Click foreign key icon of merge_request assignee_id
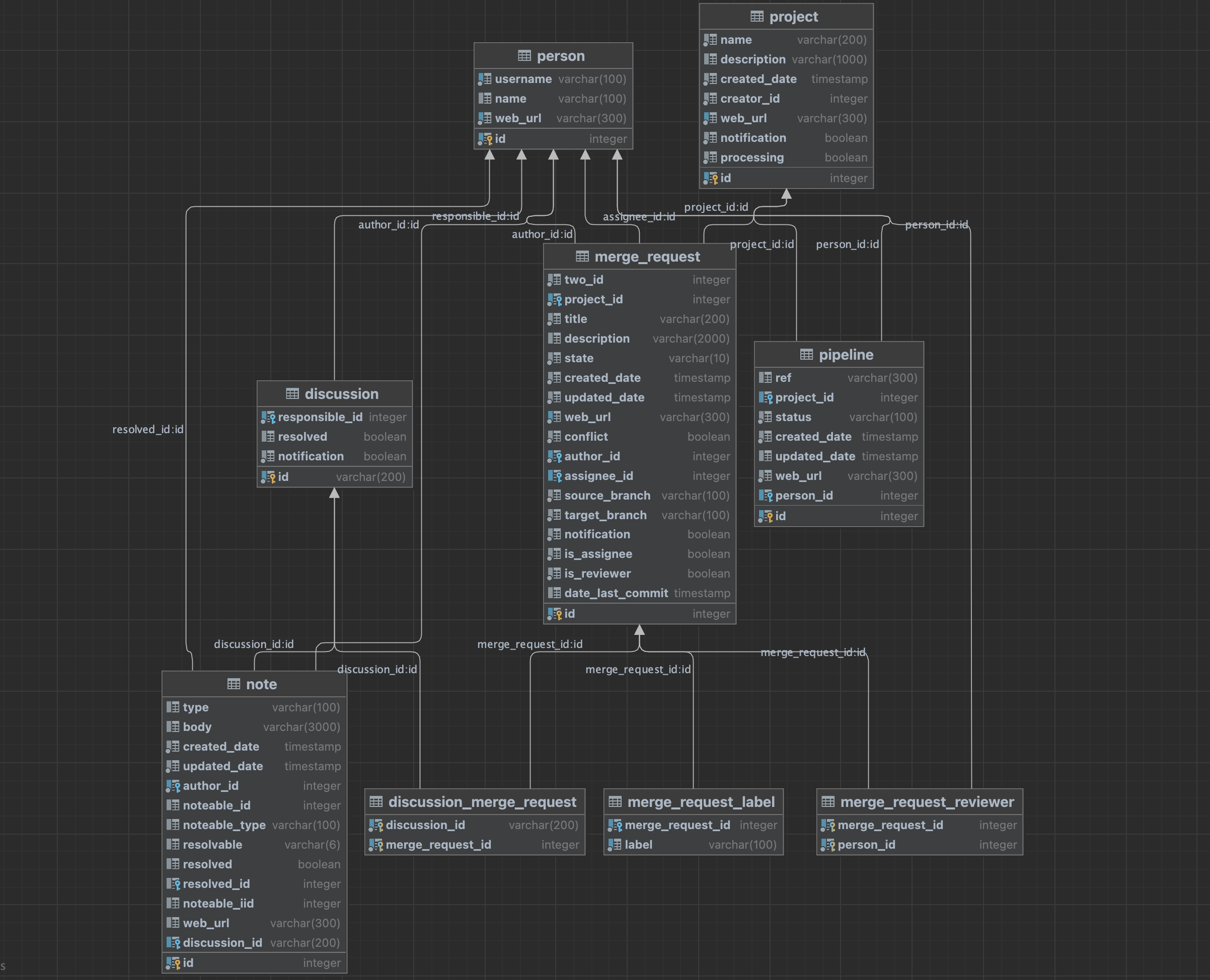Image resolution: width=1210 pixels, height=980 pixels. [555, 476]
